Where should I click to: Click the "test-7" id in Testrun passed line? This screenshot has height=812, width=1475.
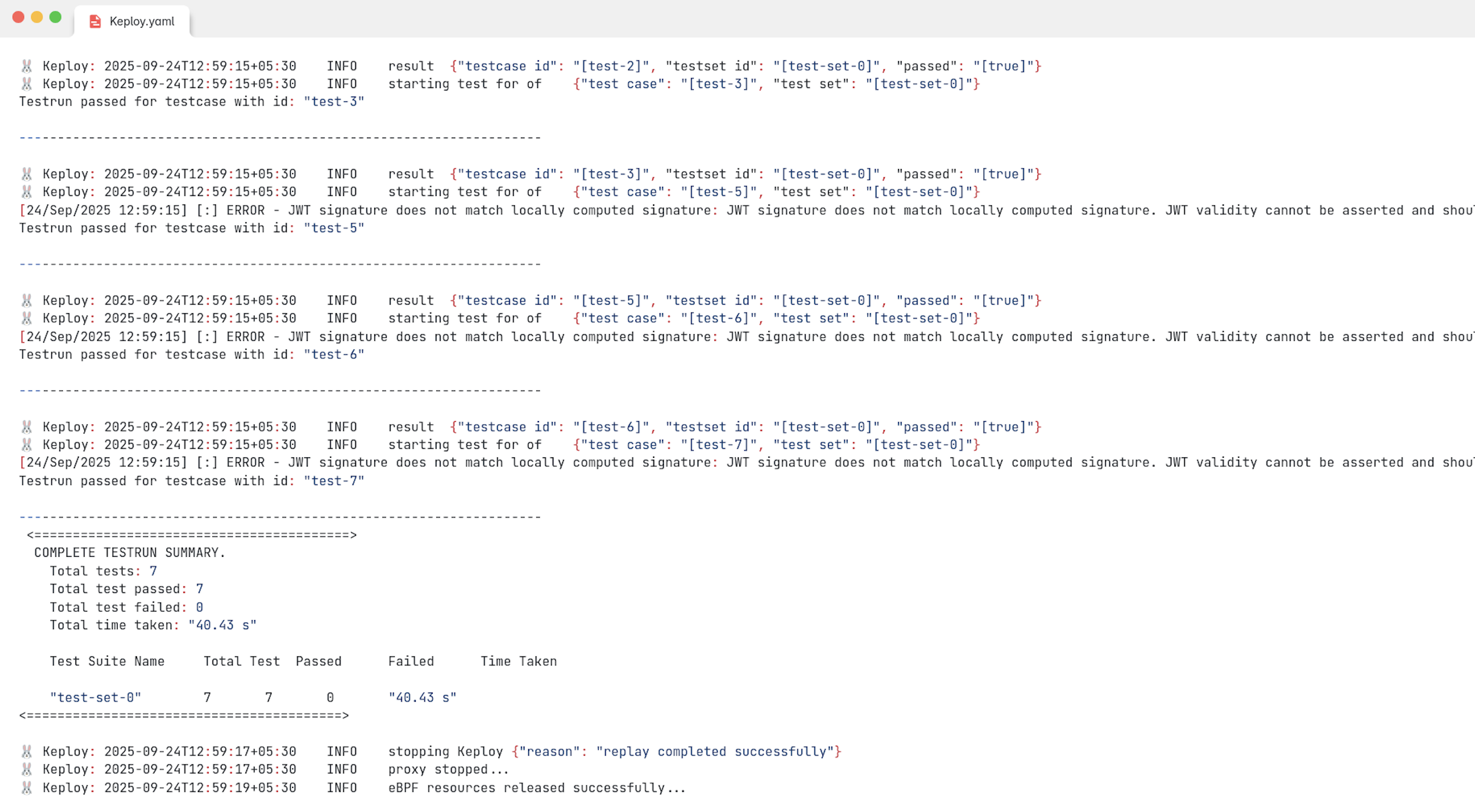coord(334,481)
